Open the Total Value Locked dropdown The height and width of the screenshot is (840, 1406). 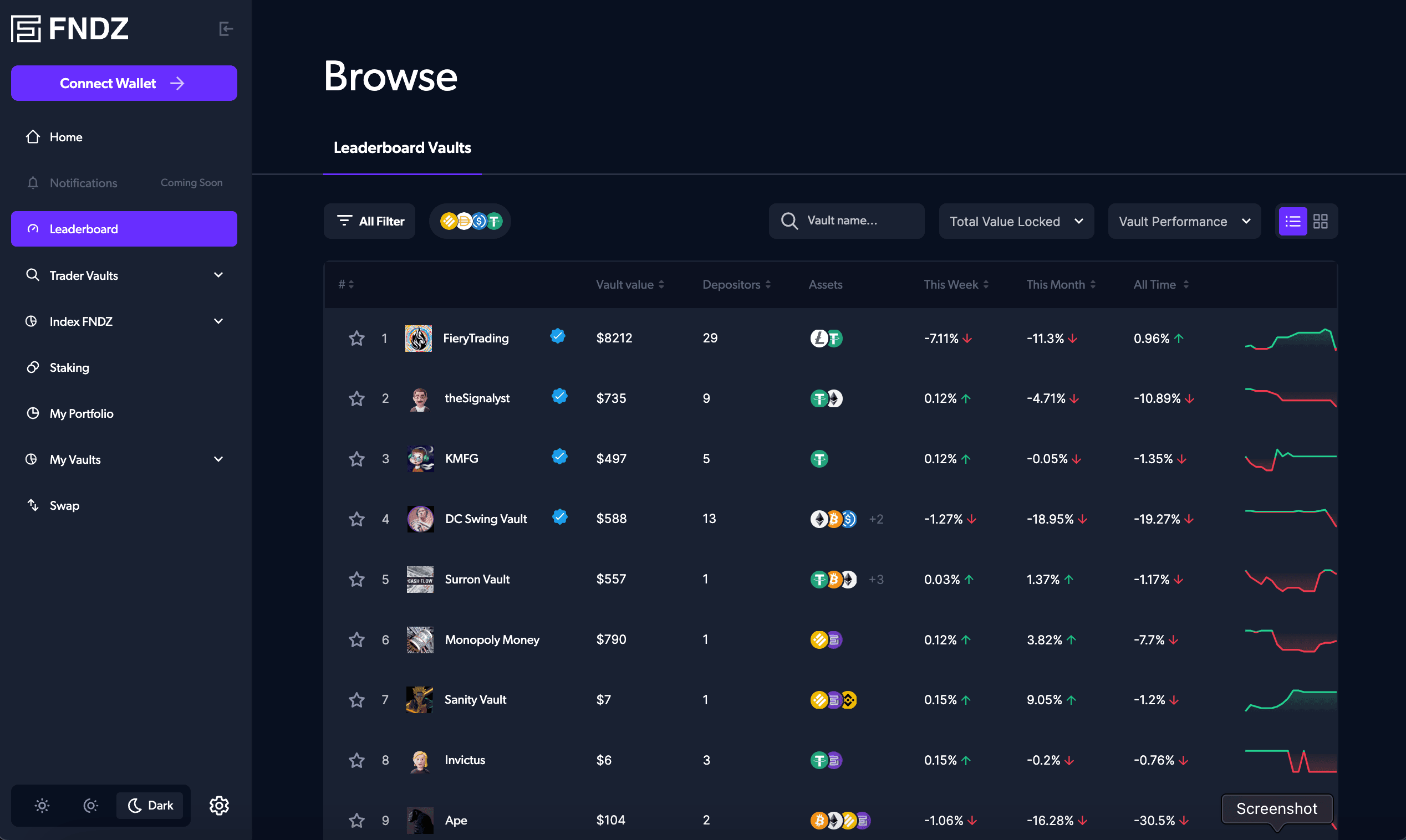tap(1016, 221)
